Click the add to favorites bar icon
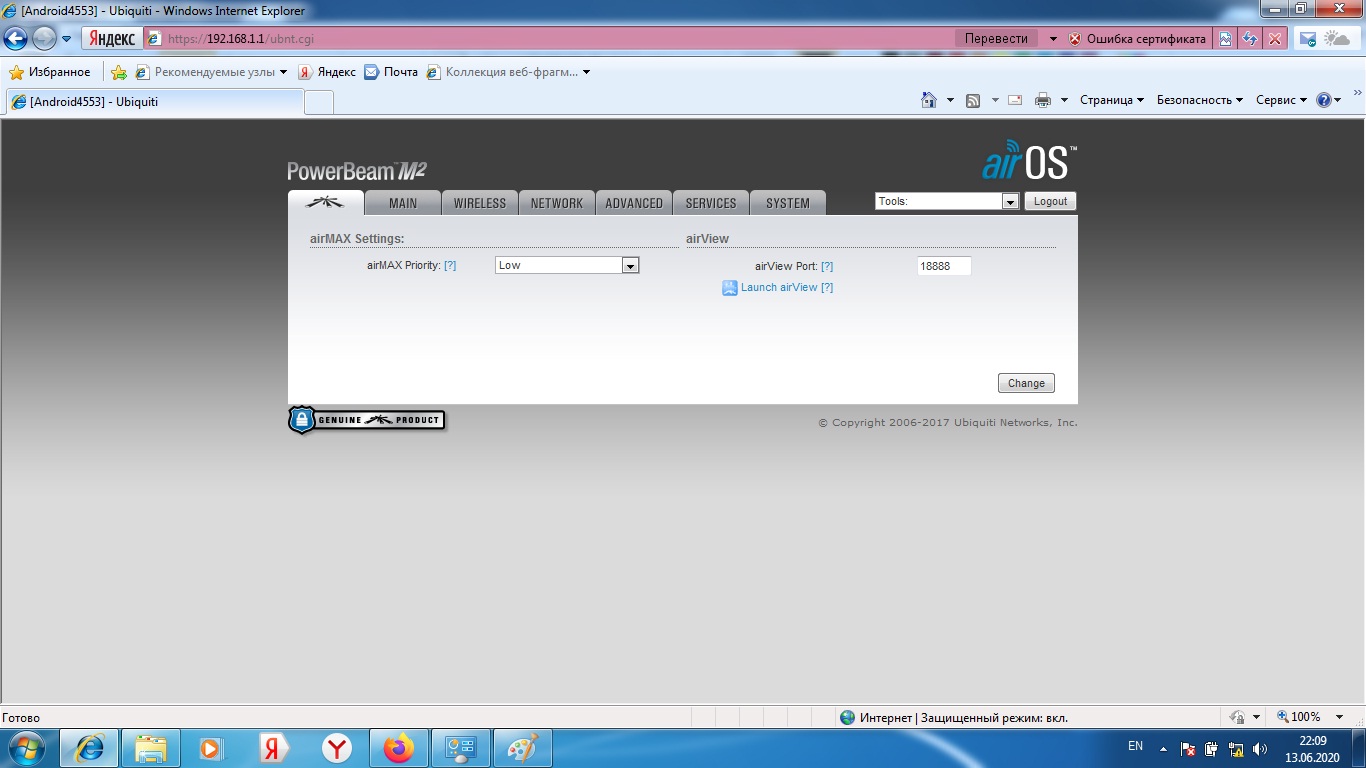This screenshot has width=1366, height=768. click(x=119, y=72)
